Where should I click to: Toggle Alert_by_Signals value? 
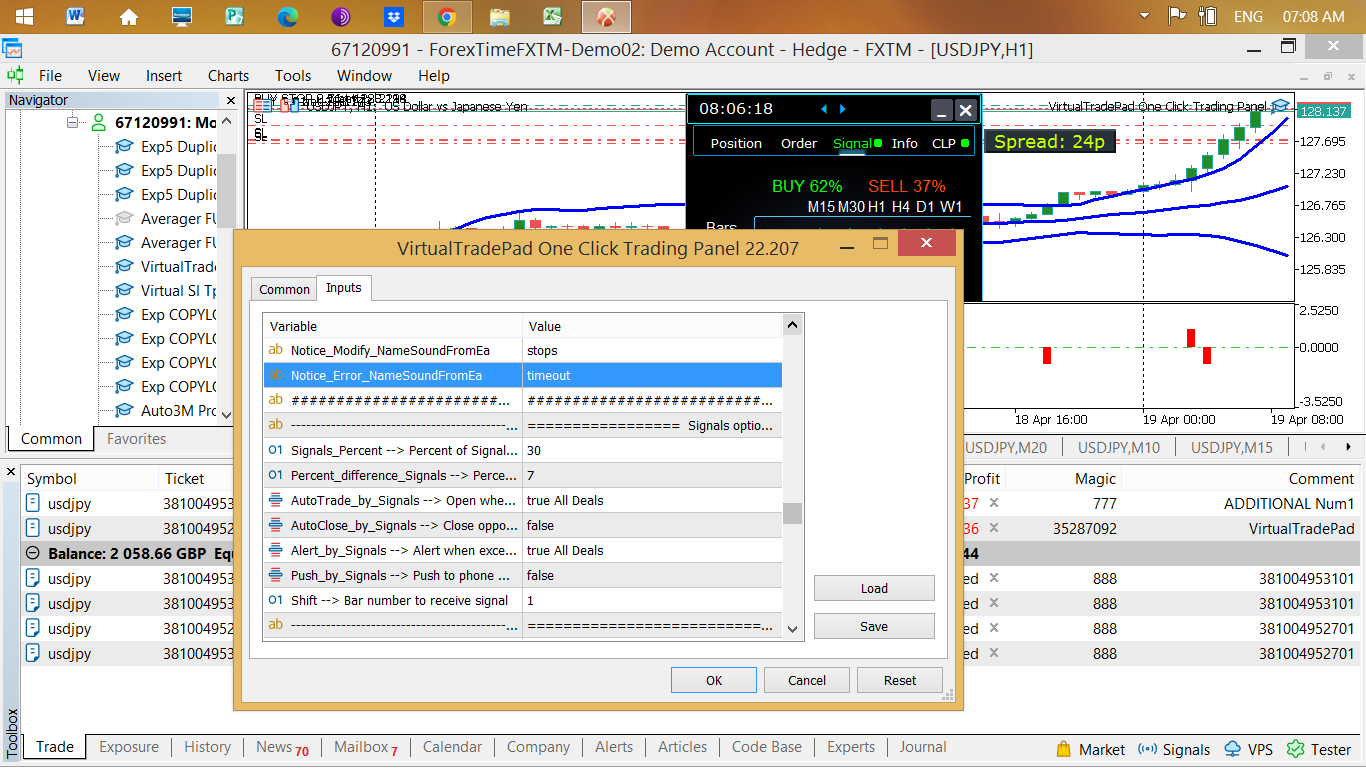click(x=652, y=551)
